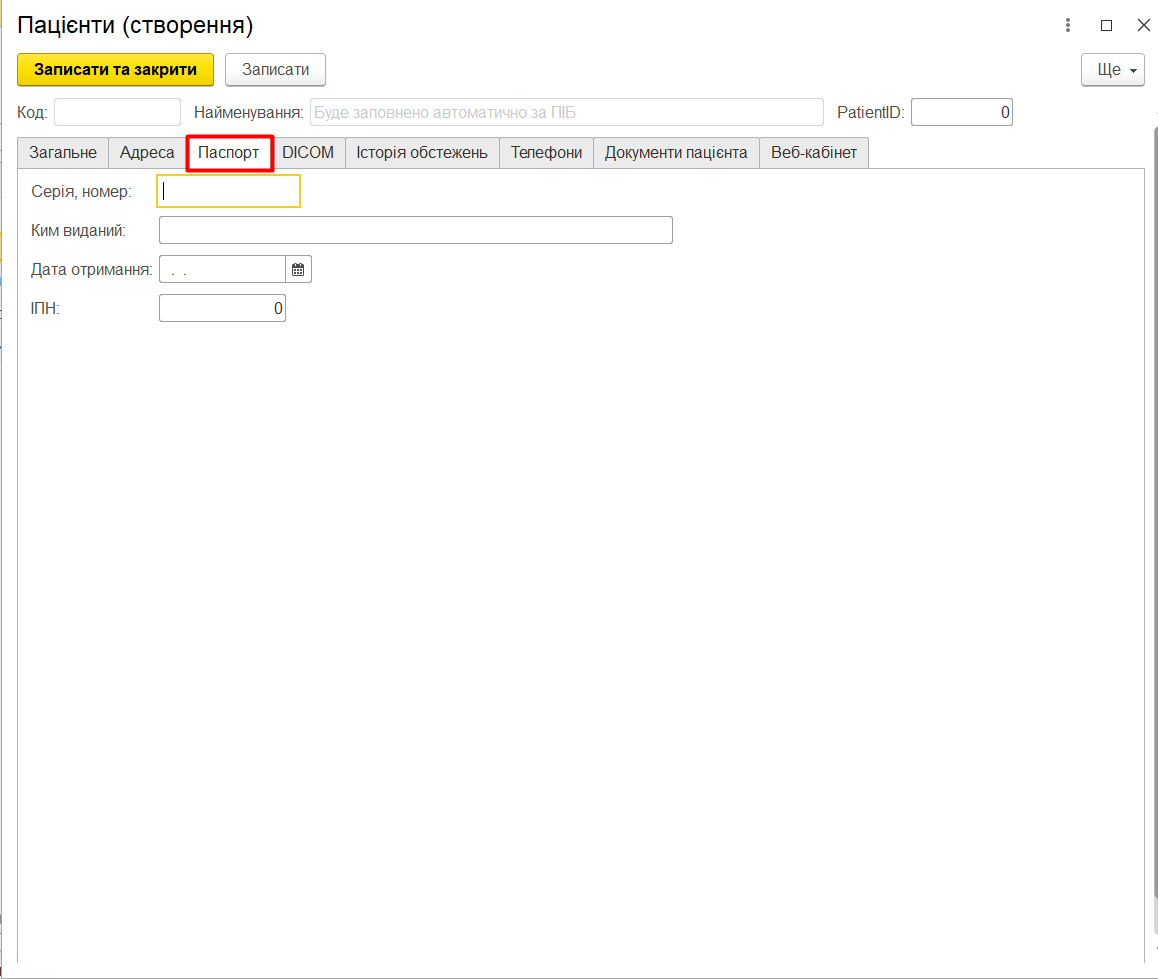This screenshot has width=1158, height=979.
Task: Open the three-dot window options menu
Action: (x=1068, y=26)
